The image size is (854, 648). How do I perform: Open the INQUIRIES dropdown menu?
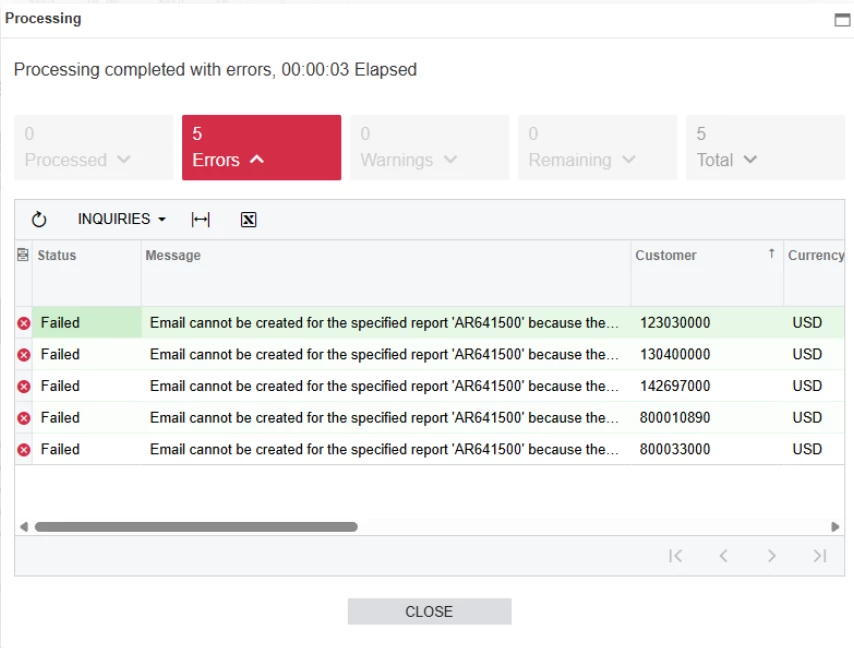click(x=121, y=219)
